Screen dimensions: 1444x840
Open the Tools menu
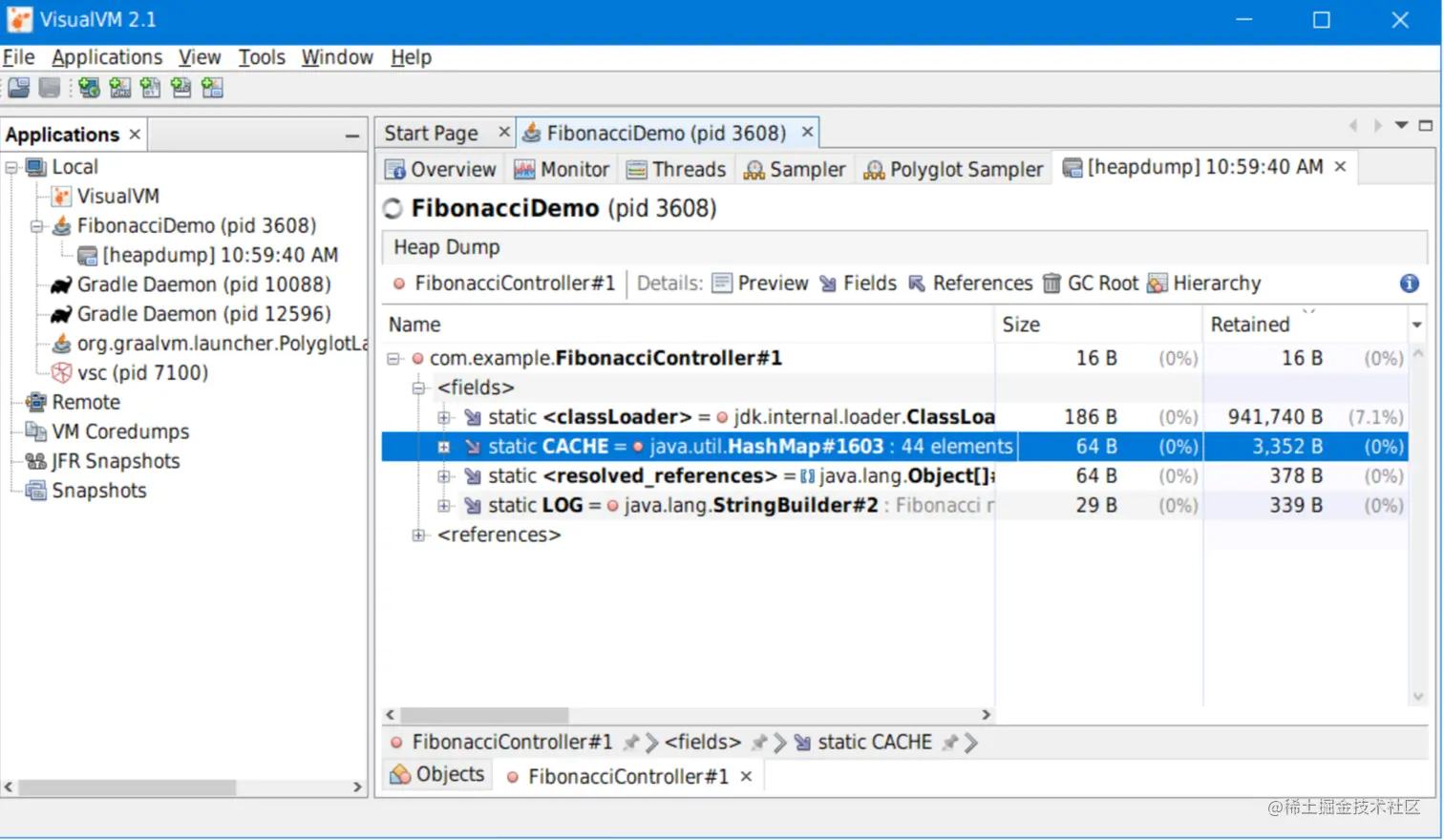pos(262,57)
